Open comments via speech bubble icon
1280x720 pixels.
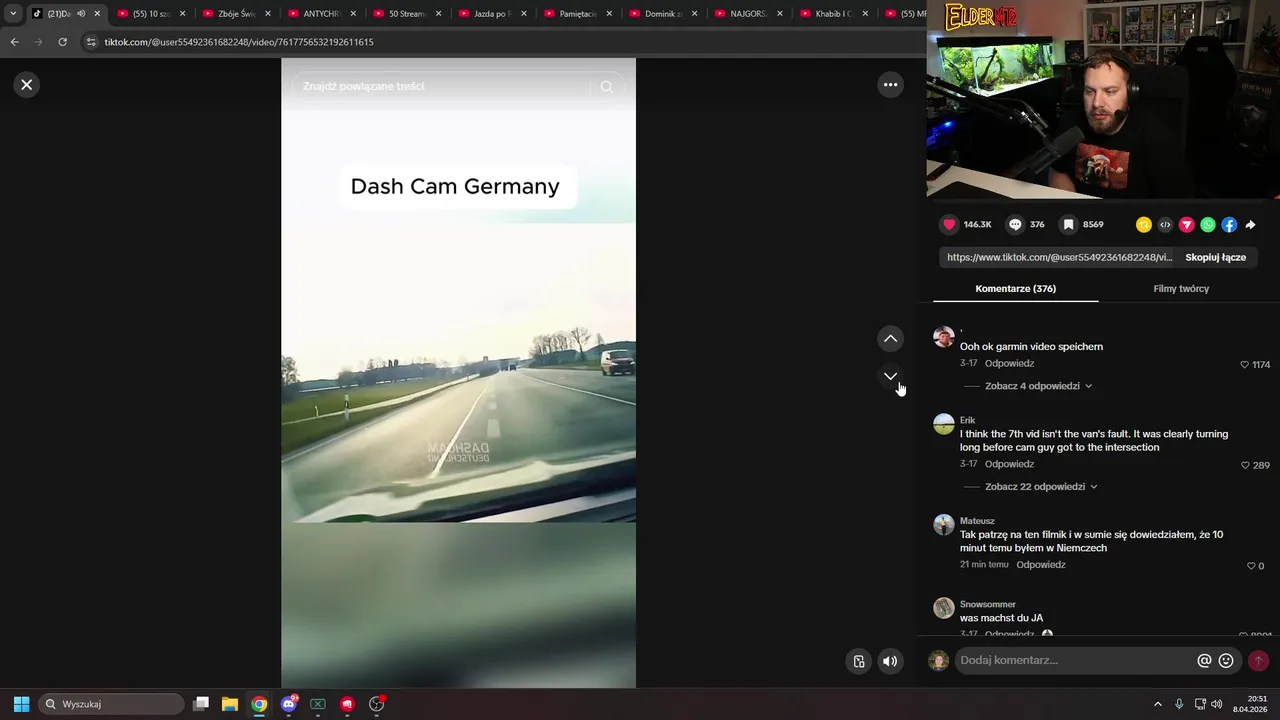click(1015, 225)
